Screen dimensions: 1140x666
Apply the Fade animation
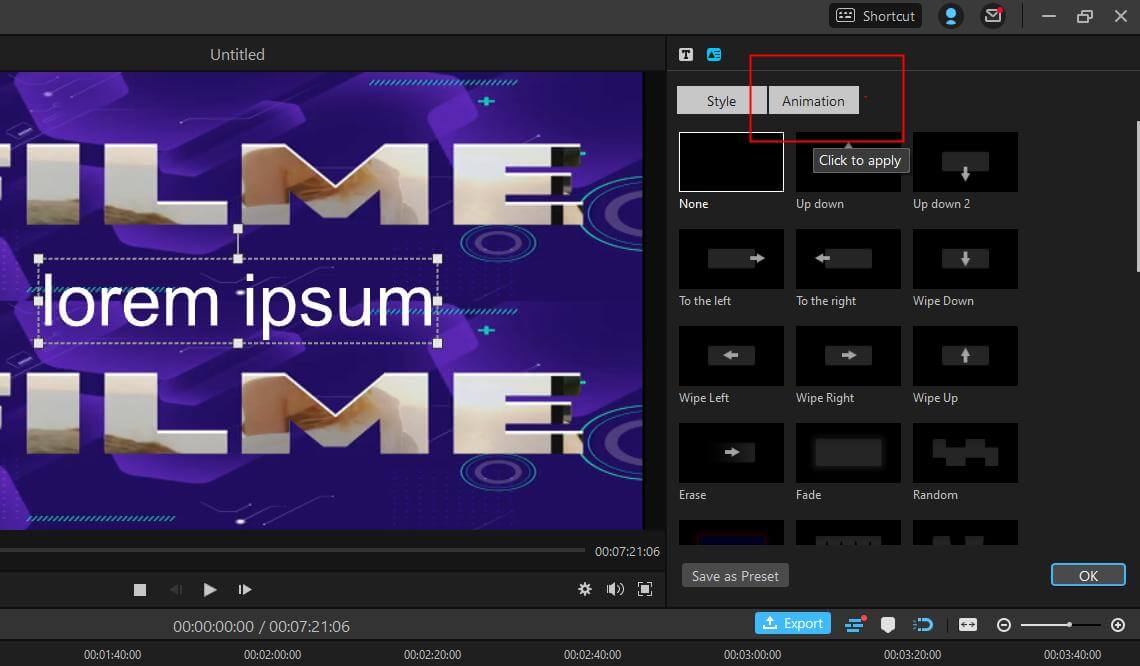[x=848, y=452]
